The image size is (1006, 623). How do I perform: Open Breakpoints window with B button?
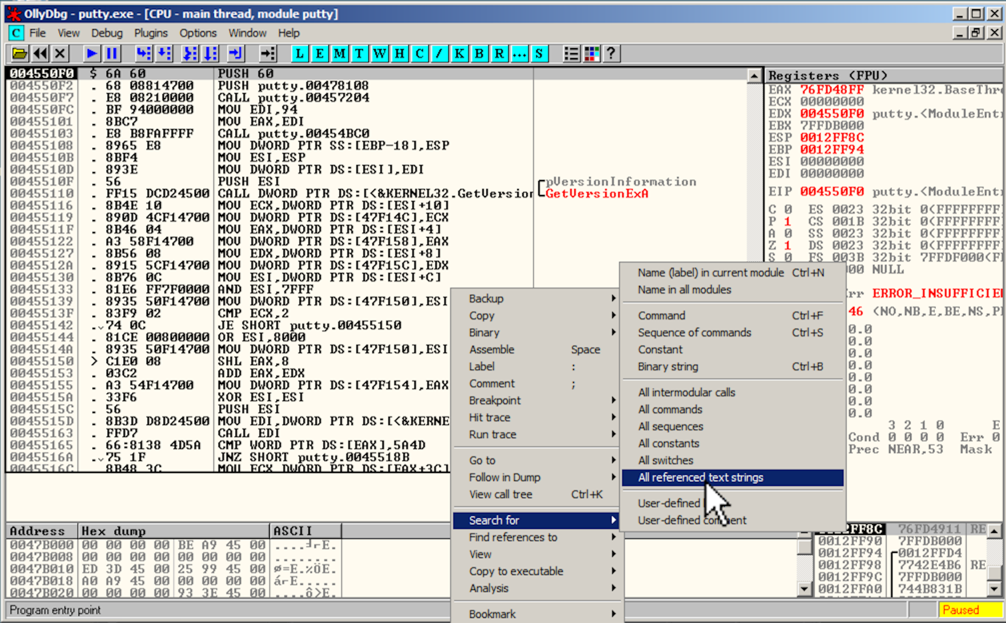pyautogui.click(x=480, y=53)
